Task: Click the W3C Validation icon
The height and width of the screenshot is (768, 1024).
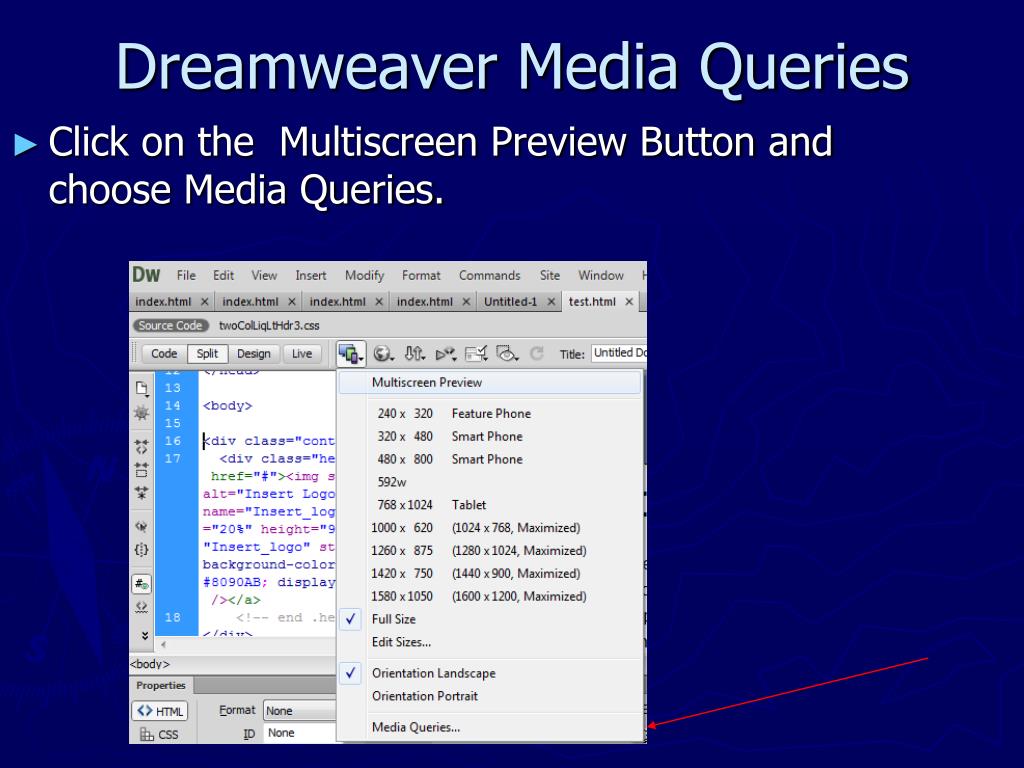Action: [x=445, y=354]
